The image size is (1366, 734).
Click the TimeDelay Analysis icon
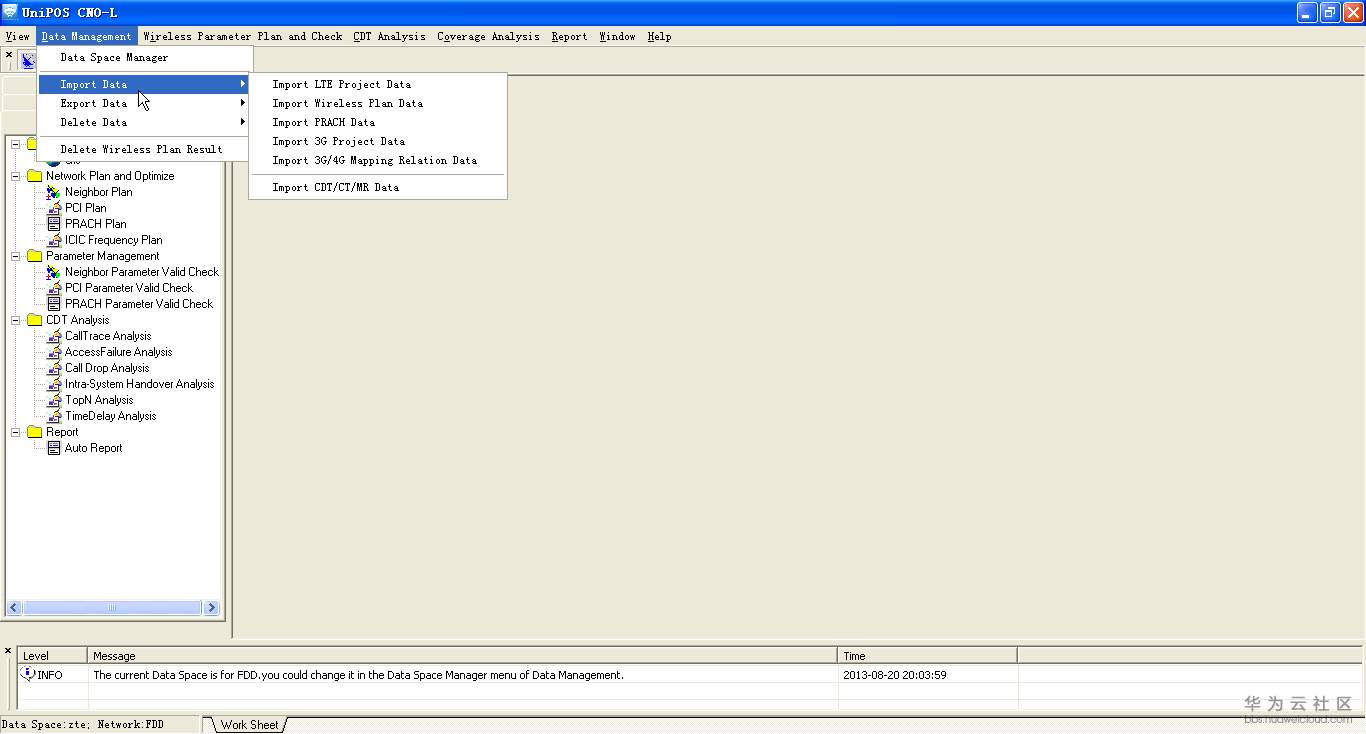[x=54, y=416]
